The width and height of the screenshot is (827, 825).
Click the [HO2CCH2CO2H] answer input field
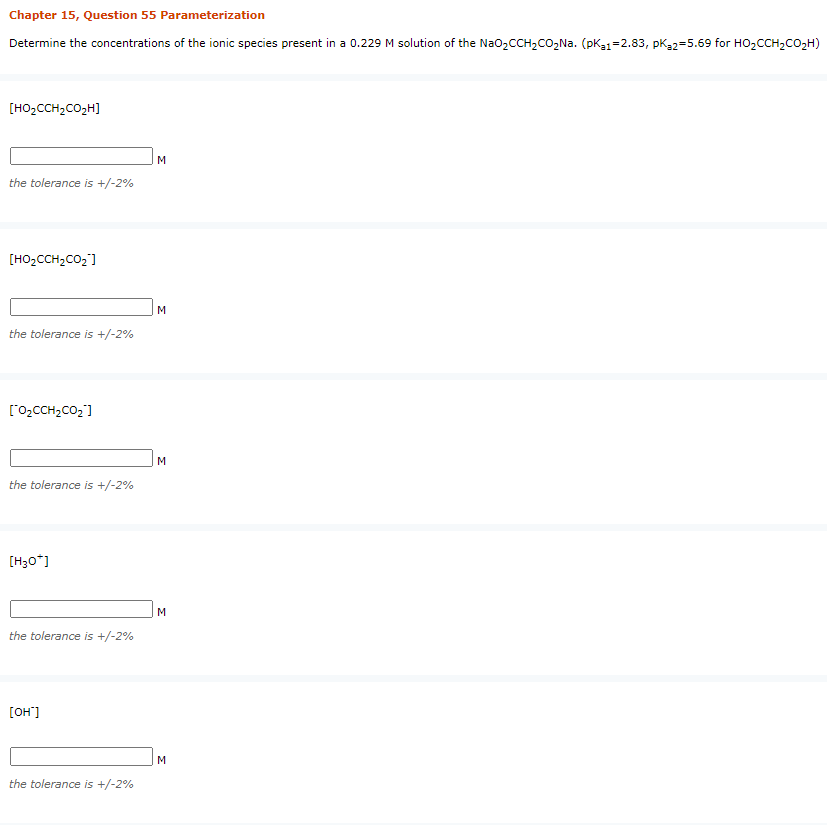(x=80, y=155)
